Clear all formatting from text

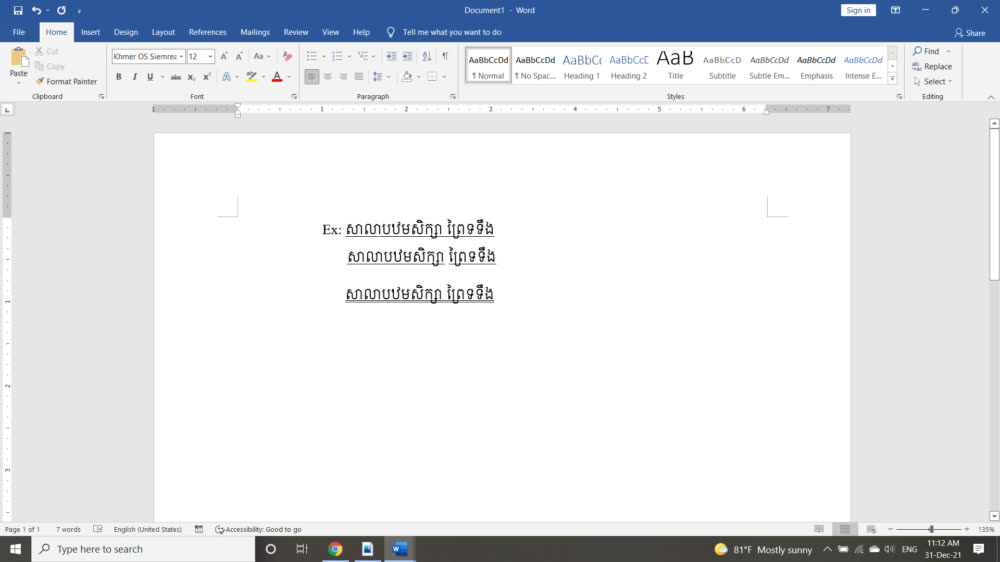pos(286,57)
